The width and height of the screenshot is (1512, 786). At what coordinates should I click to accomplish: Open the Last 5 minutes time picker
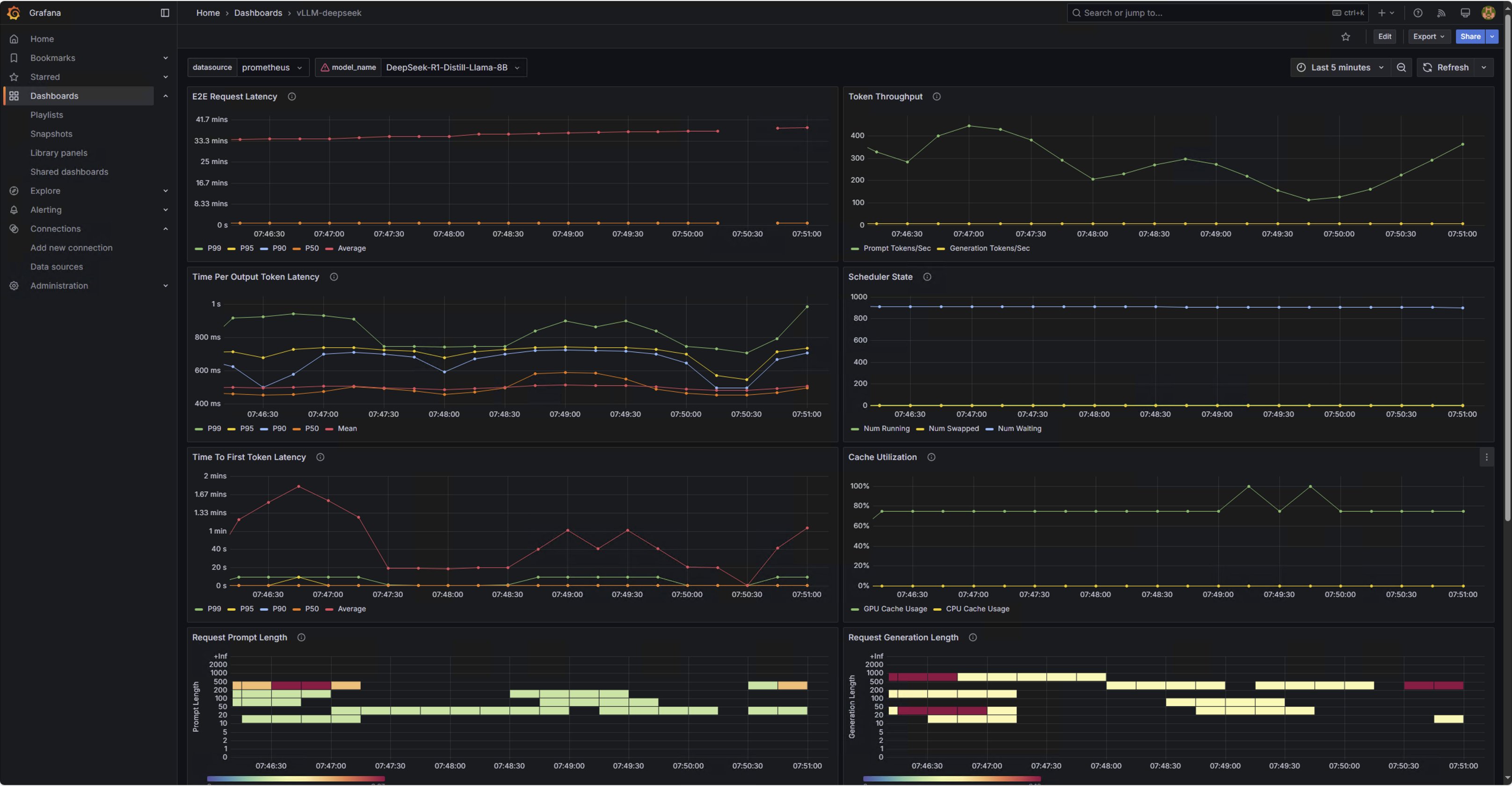pyautogui.click(x=1340, y=67)
